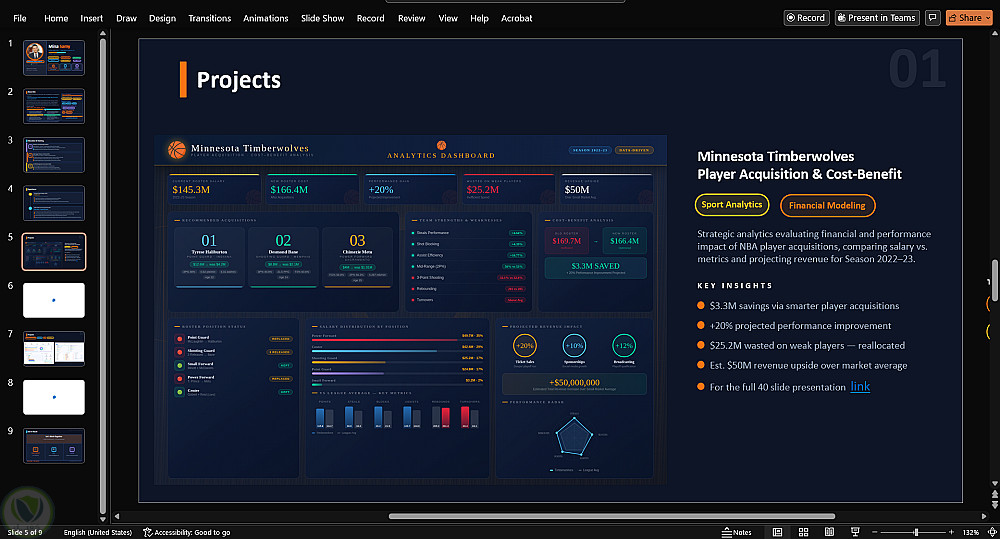The image size is (1000, 539).
Task: Switch to Slide Sorter view
Action: tap(804, 532)
